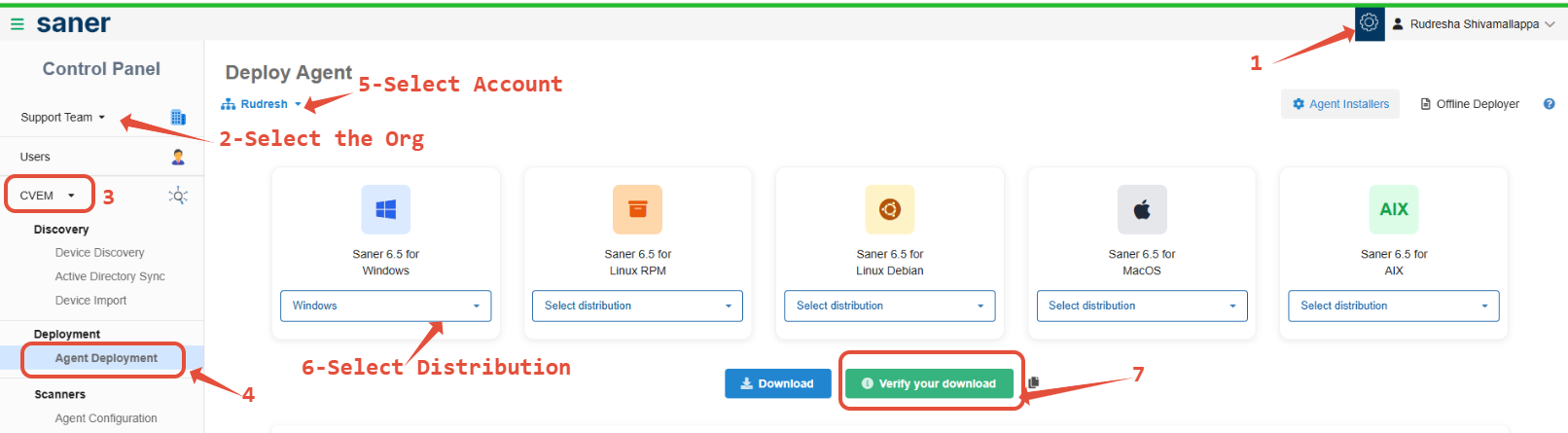
Task: Open the Control Panel gear icon
Action: (x=1369, y=22)
